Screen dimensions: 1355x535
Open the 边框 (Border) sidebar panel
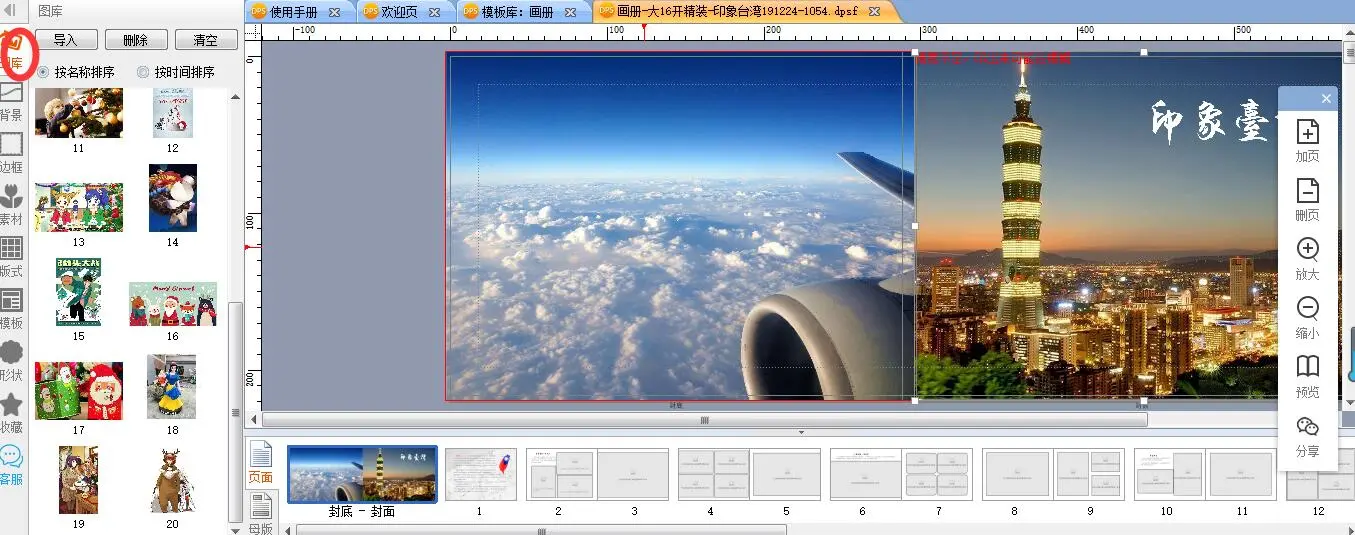(11, 152)
